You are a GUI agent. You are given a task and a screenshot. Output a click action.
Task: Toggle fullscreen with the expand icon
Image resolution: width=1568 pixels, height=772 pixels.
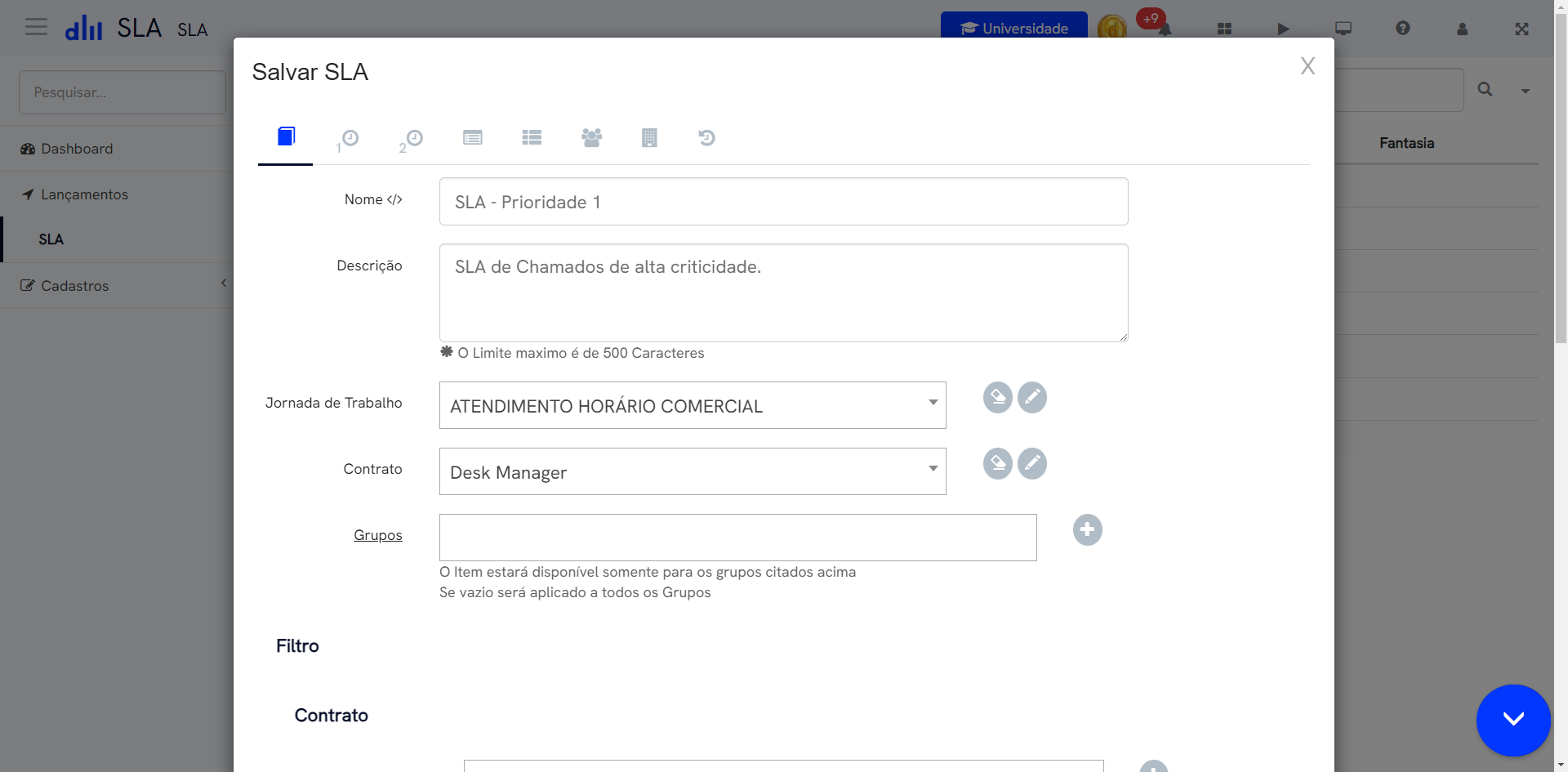click(x=1522, y=29)
